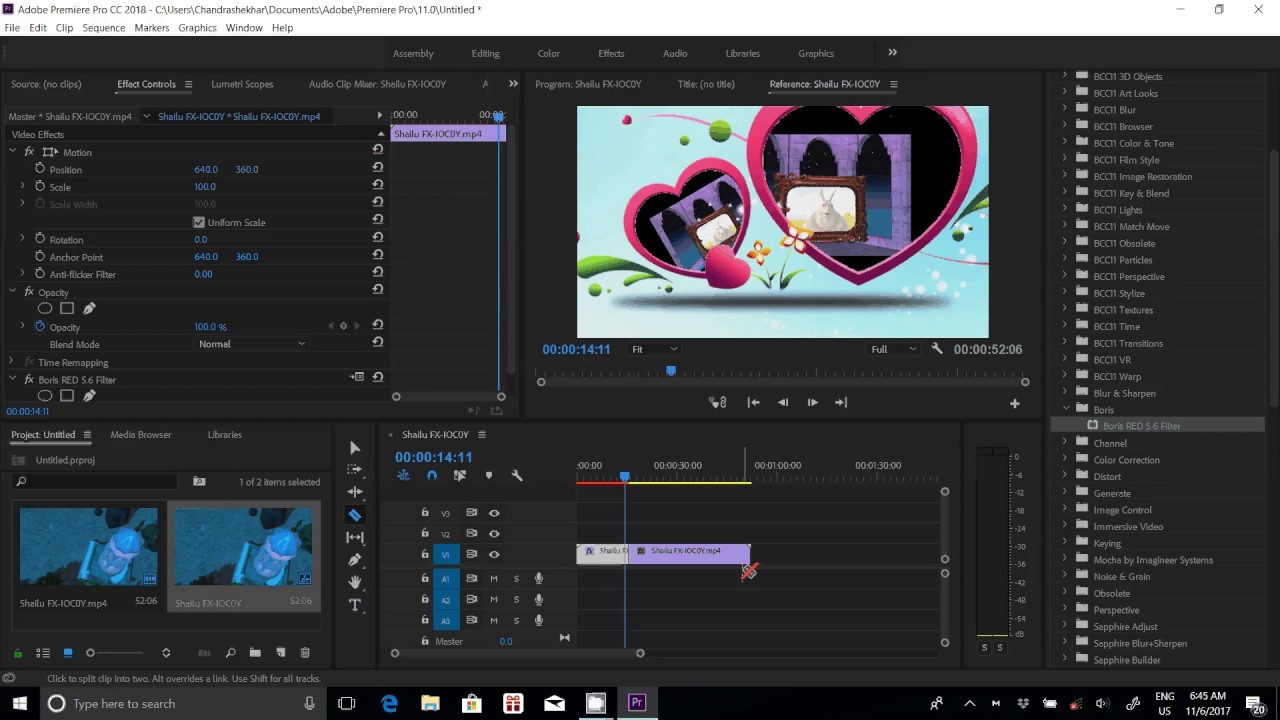Open the Blend Mode dropdown
Screen dimensions: 1280x720
pyautogui.click(x=251, y=344)
